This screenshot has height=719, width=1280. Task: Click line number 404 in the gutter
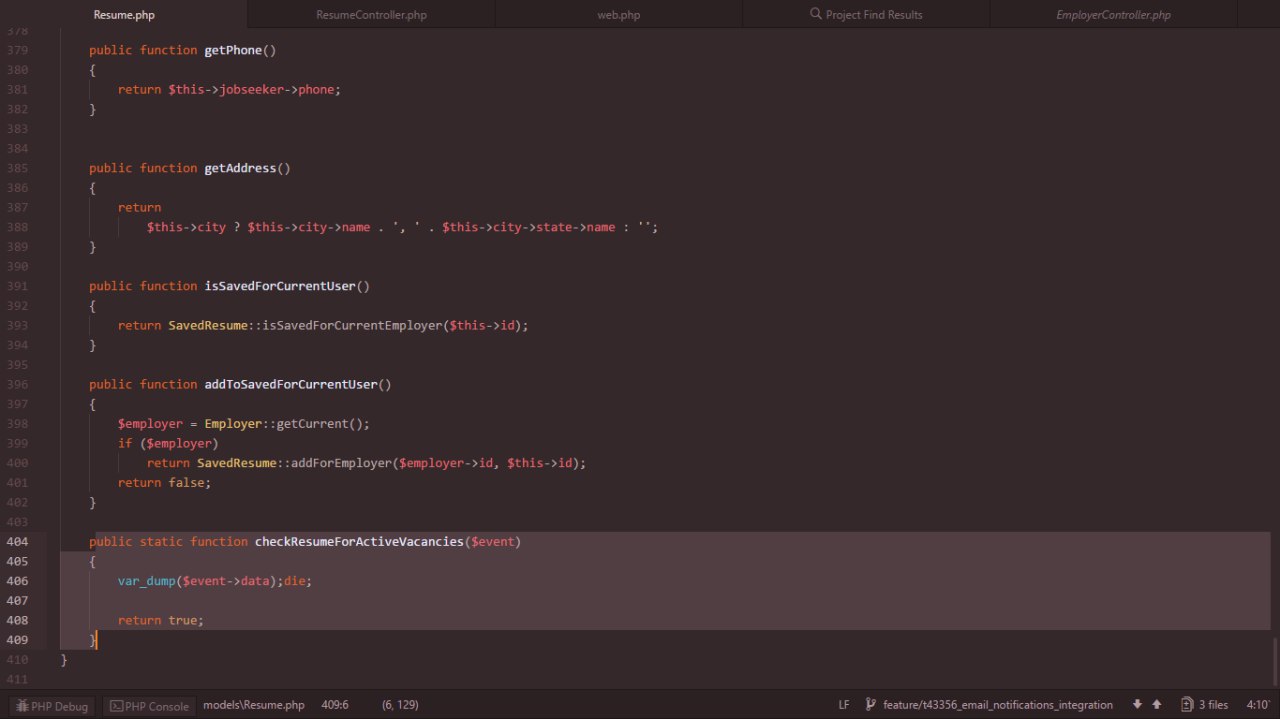(18, 541)
